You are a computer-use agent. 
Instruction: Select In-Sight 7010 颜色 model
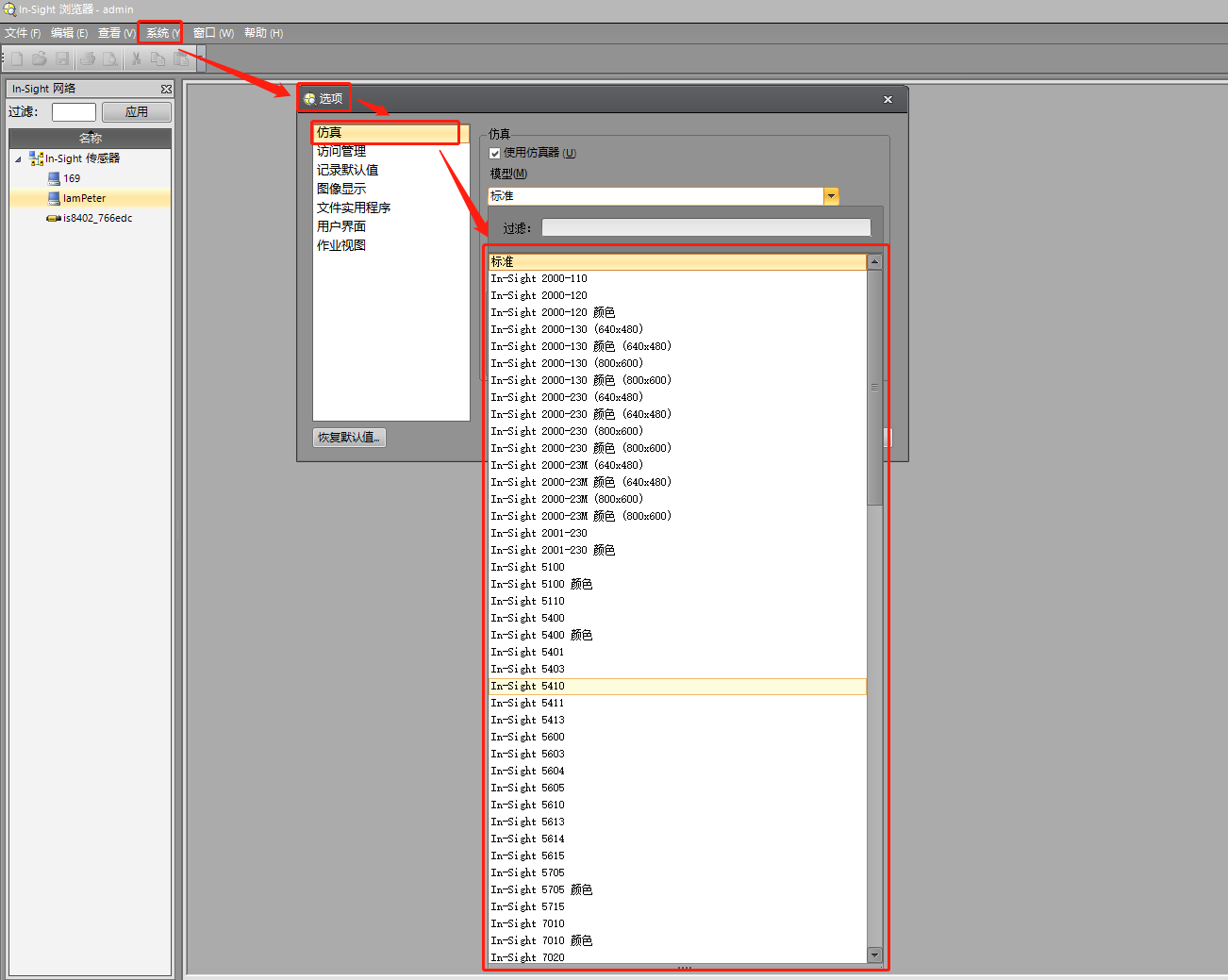[677, 941]
